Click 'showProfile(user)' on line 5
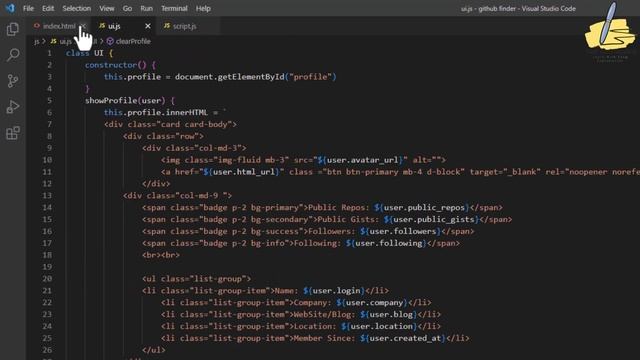 [x=125, y=100]
